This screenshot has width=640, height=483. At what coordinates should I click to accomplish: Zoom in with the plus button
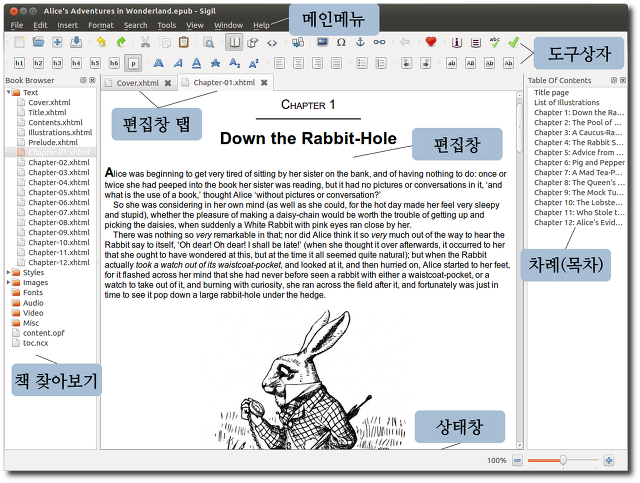pyautogui.click(x=609, y=461)
